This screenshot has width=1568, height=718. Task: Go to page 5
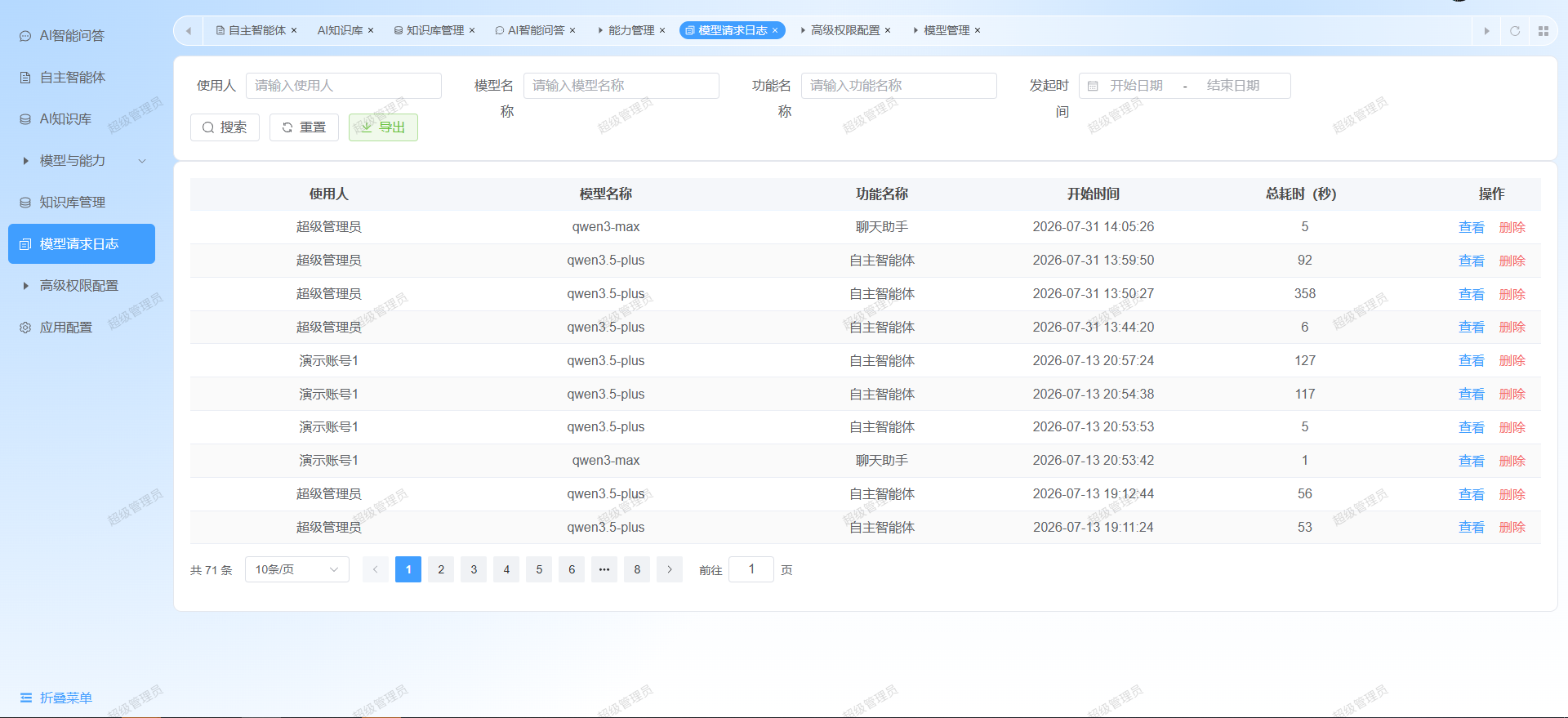coord(539,569)
